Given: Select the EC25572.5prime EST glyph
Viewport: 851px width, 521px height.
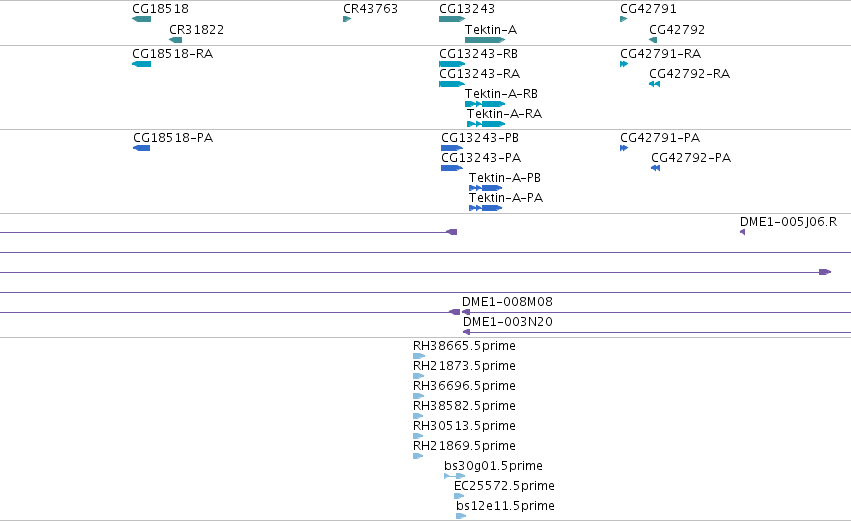Looking at the screenshot, I should coord(459,496).
